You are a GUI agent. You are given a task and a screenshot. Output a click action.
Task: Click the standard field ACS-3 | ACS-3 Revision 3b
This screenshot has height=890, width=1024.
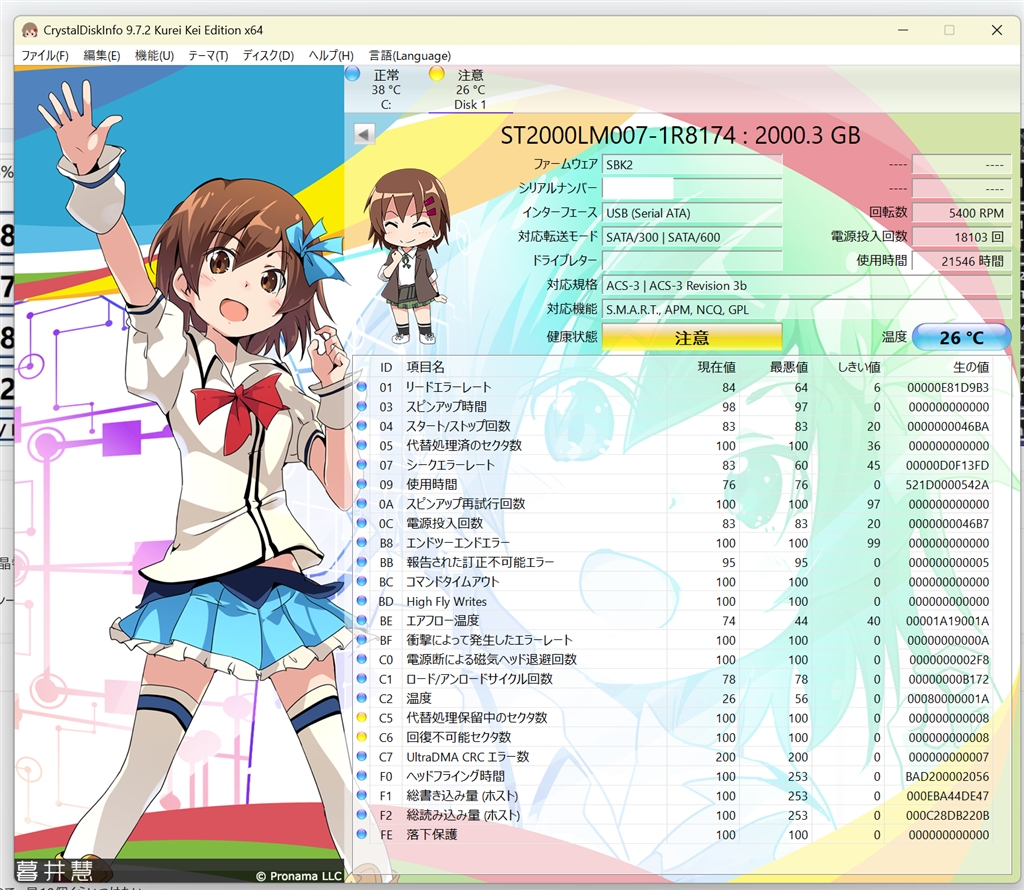(807, 285)
